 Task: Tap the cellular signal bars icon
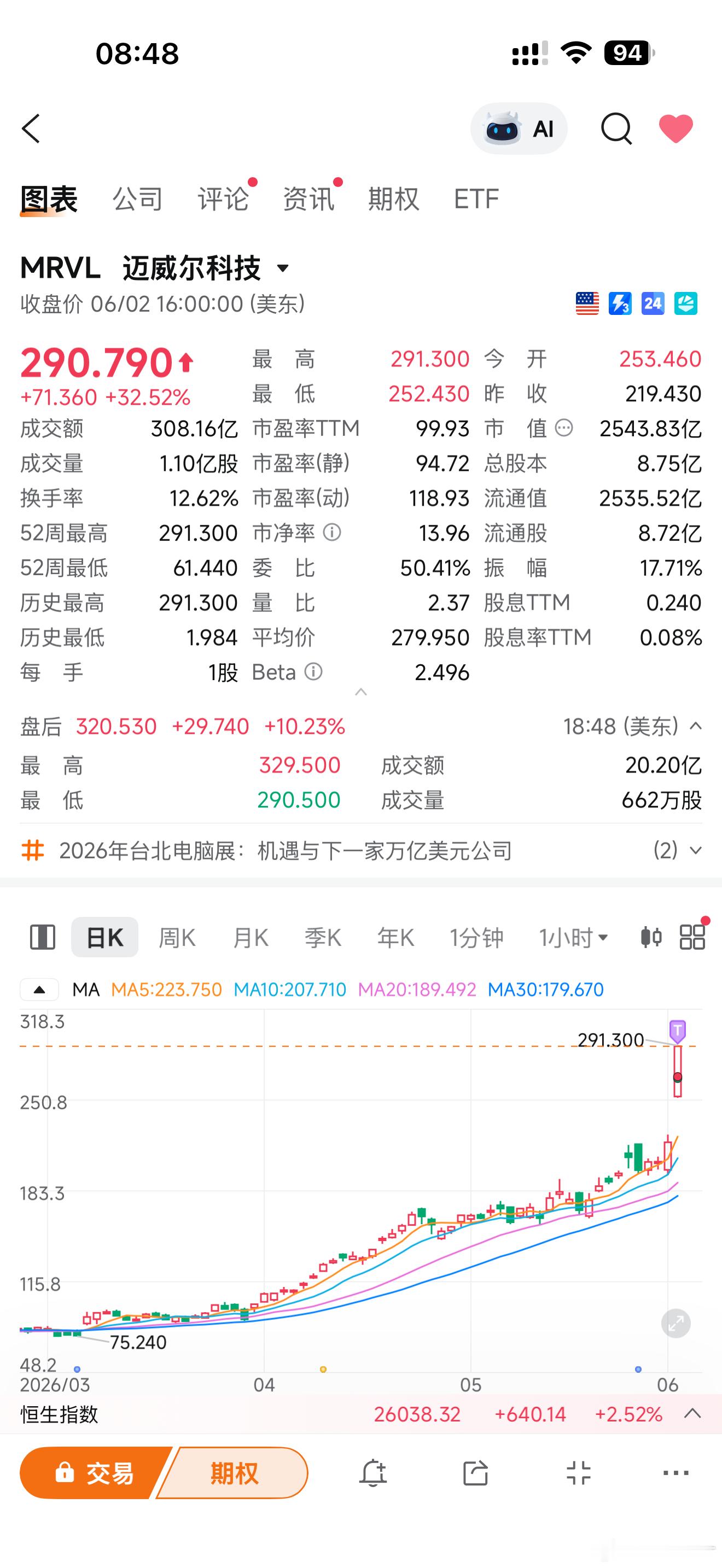529,53
